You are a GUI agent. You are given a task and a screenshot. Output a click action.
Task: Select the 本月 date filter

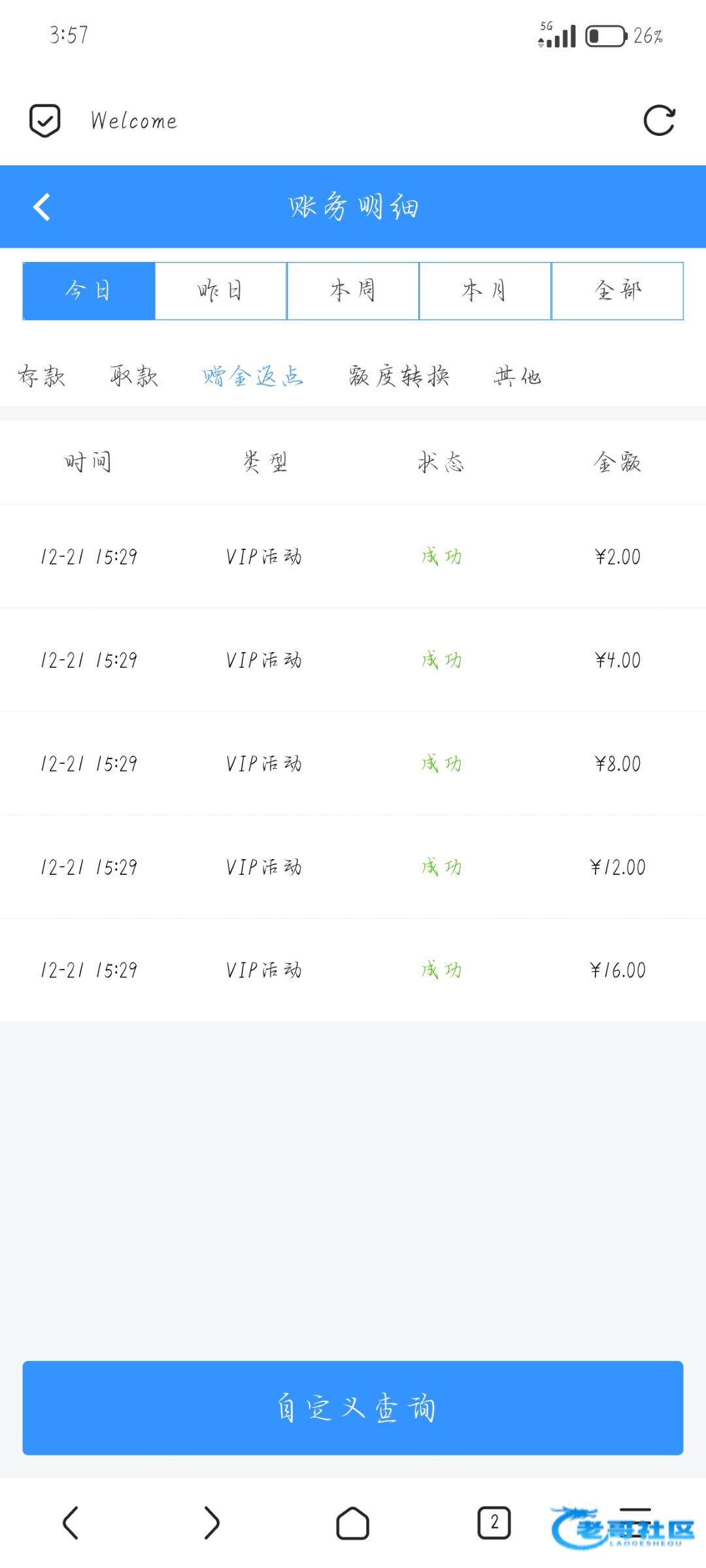click(485, 291)
